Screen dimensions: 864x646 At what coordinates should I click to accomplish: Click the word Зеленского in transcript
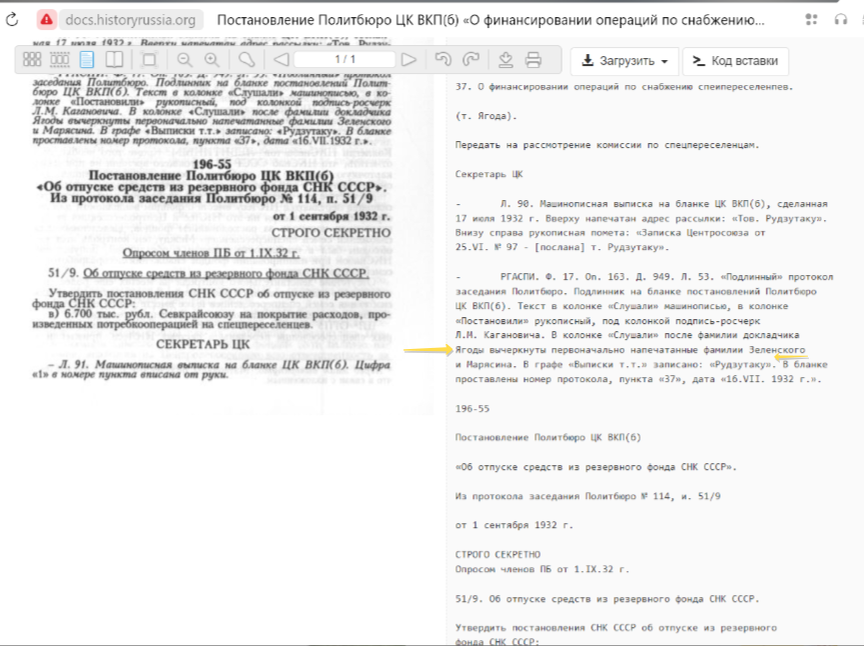coord(777,350)
